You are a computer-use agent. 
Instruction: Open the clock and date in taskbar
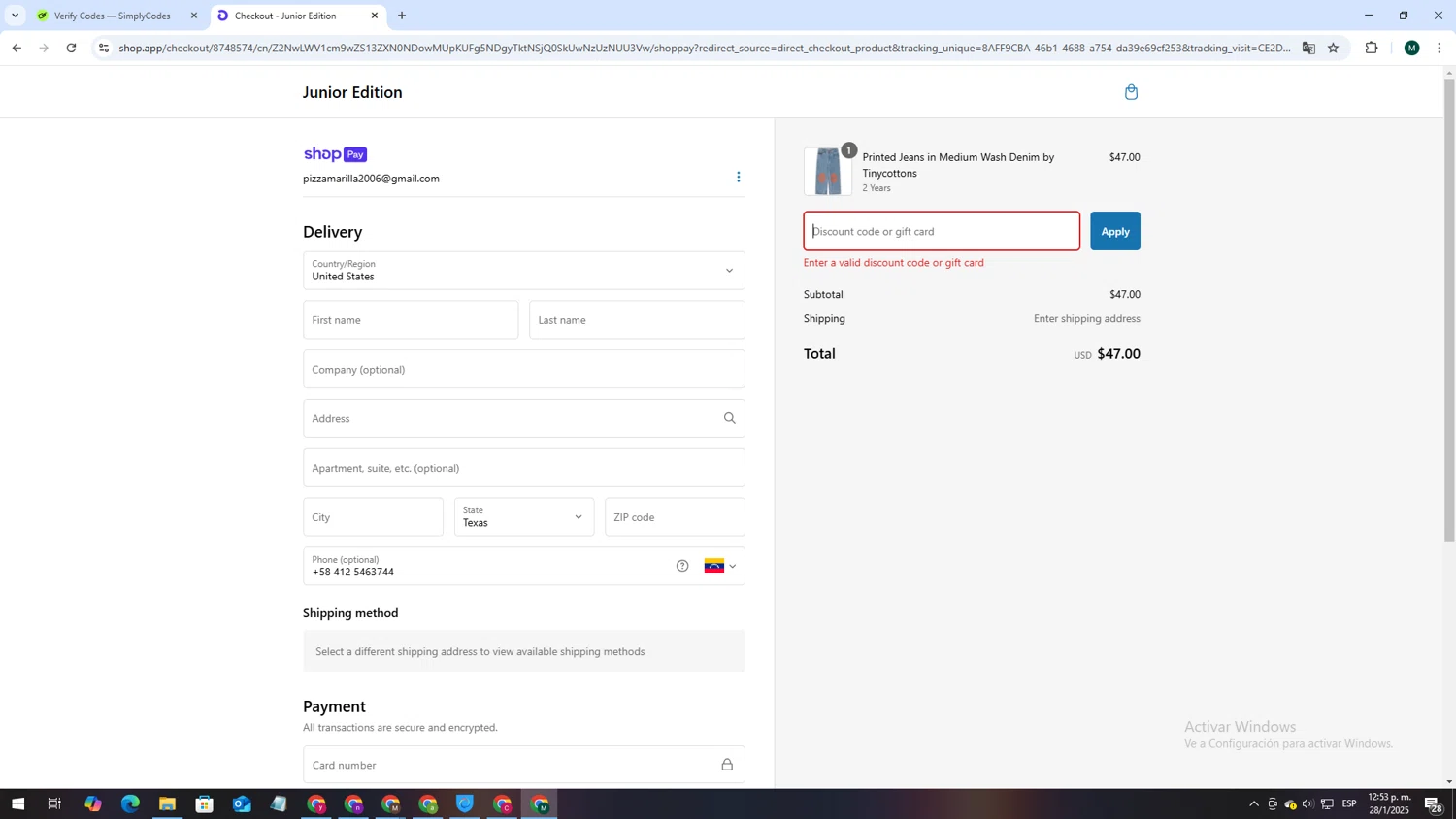1389,804
